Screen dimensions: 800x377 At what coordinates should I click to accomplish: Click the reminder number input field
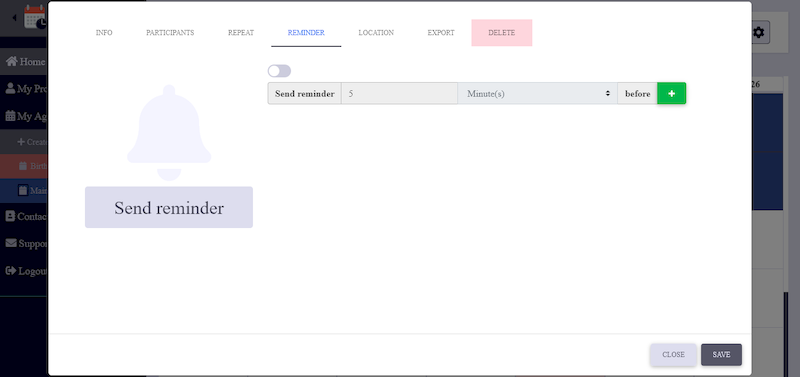pos(399,93)
